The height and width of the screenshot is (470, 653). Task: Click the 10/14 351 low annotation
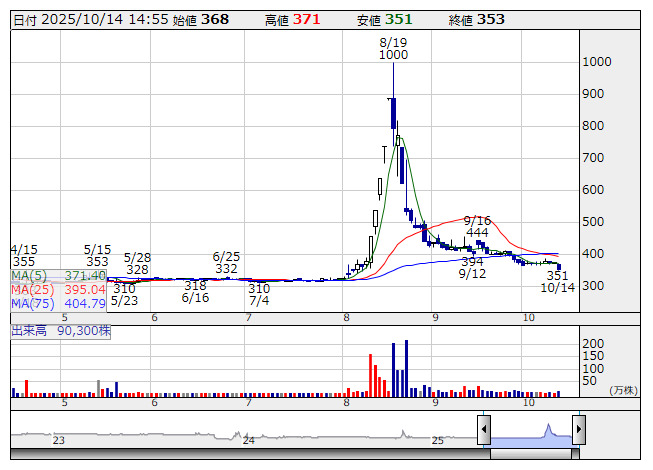pyautogui.click(x=557, y=281)
